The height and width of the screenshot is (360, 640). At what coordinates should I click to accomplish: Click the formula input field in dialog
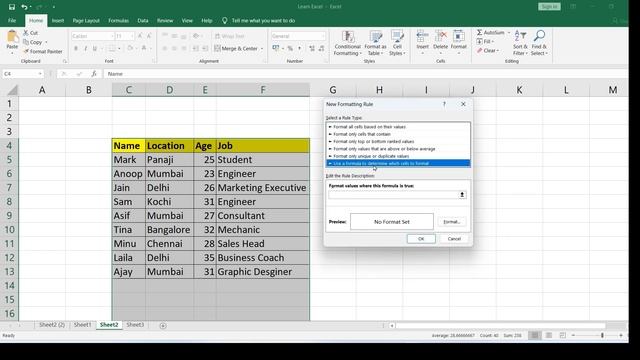pos(393,195)
